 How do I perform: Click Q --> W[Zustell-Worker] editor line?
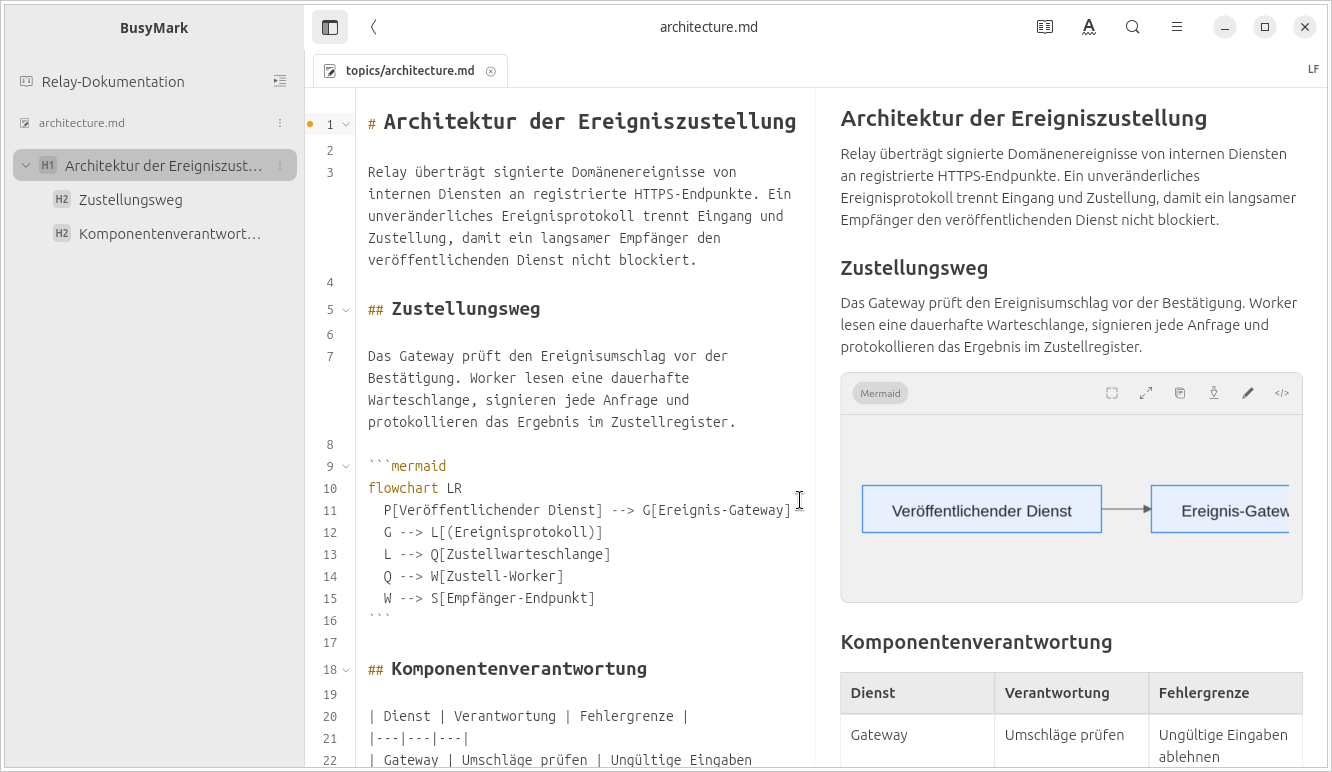tap(473, 576)
